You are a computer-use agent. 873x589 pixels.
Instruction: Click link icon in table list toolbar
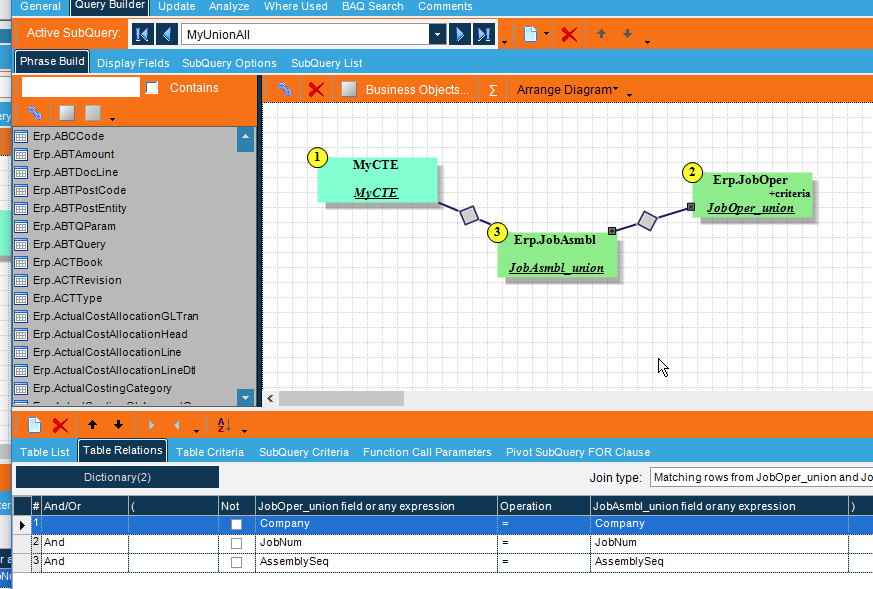(35, 113)
